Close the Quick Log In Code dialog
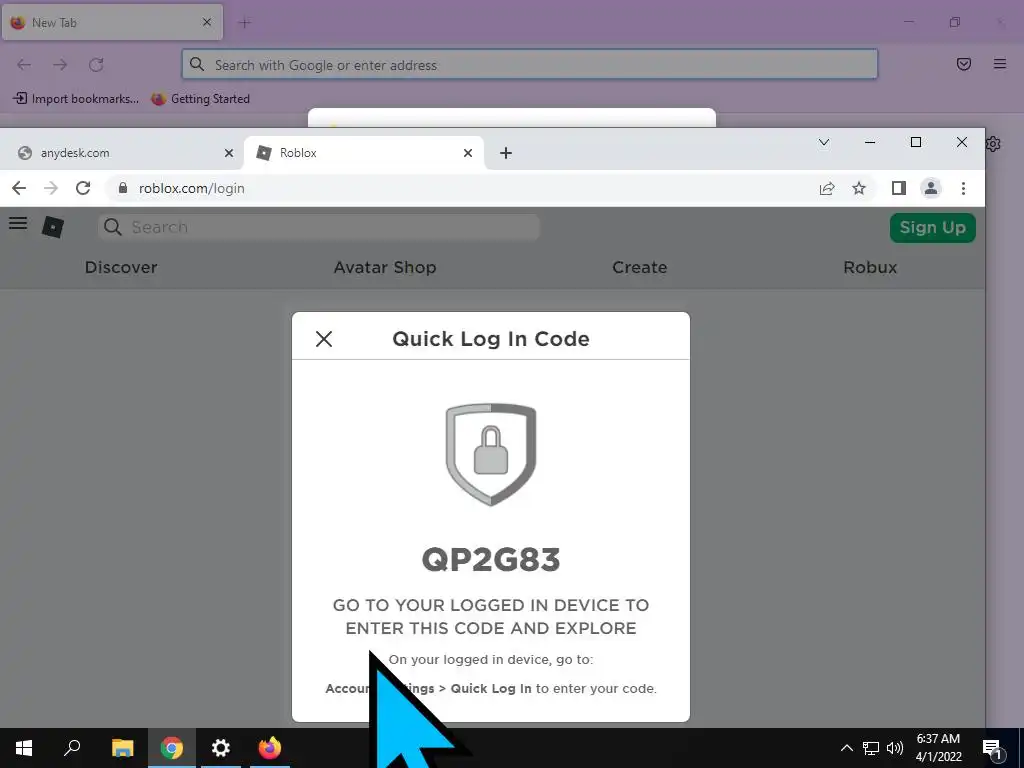This screenshot has width=1024, height=768. tap(324, 339)
